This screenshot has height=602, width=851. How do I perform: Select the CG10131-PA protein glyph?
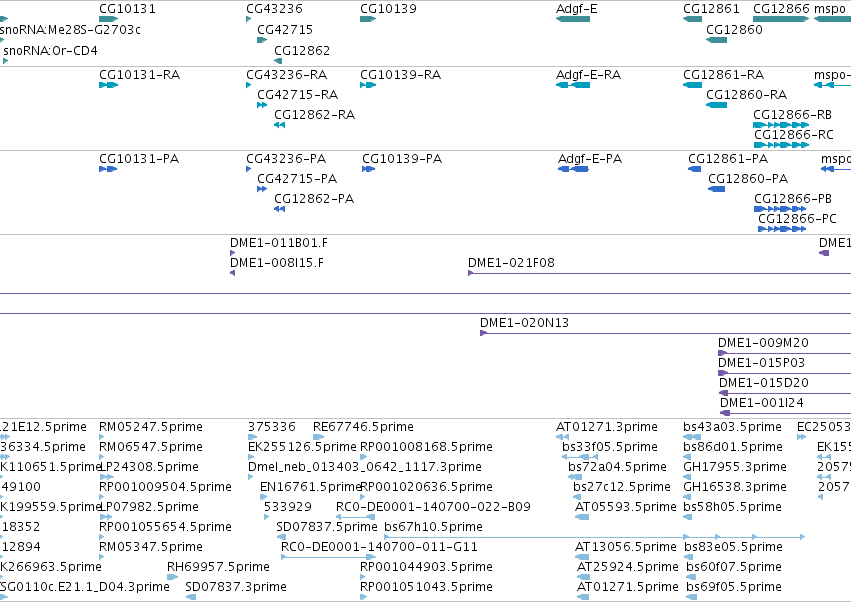(x=108, y=169)
